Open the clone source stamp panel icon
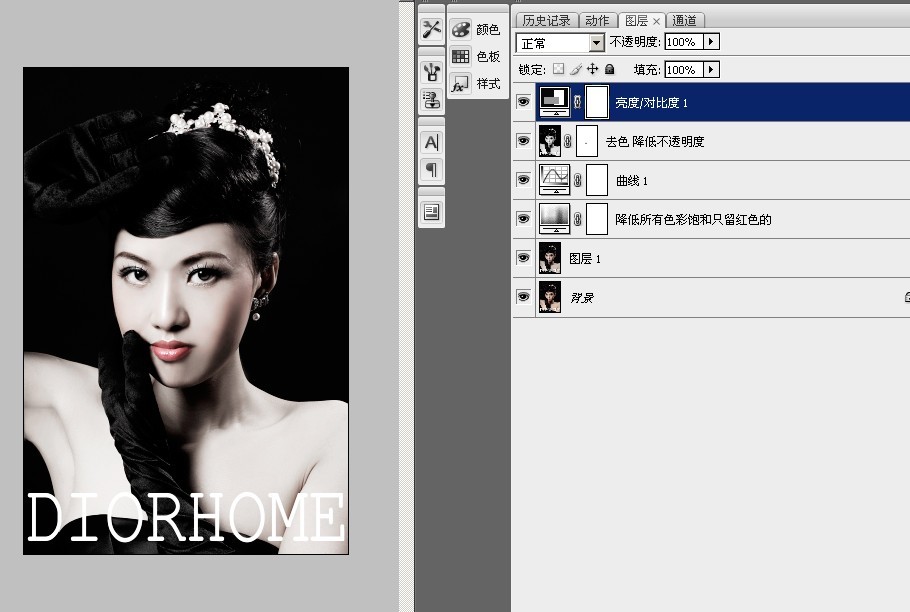The width and height of the screenshot is (910, 612). pos(431,100)
